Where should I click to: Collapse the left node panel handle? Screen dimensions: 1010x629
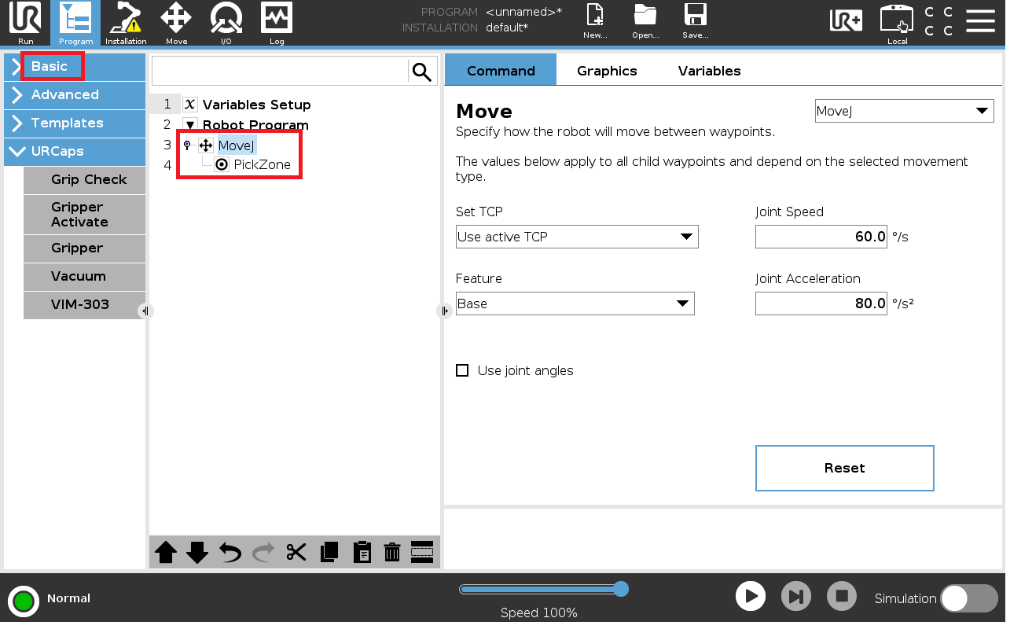tap(144, 312)
